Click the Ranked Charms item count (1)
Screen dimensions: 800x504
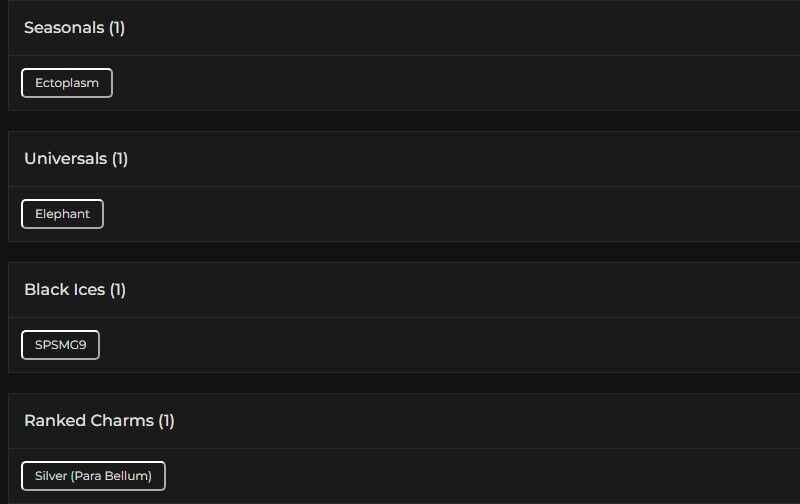click(166, 421)
